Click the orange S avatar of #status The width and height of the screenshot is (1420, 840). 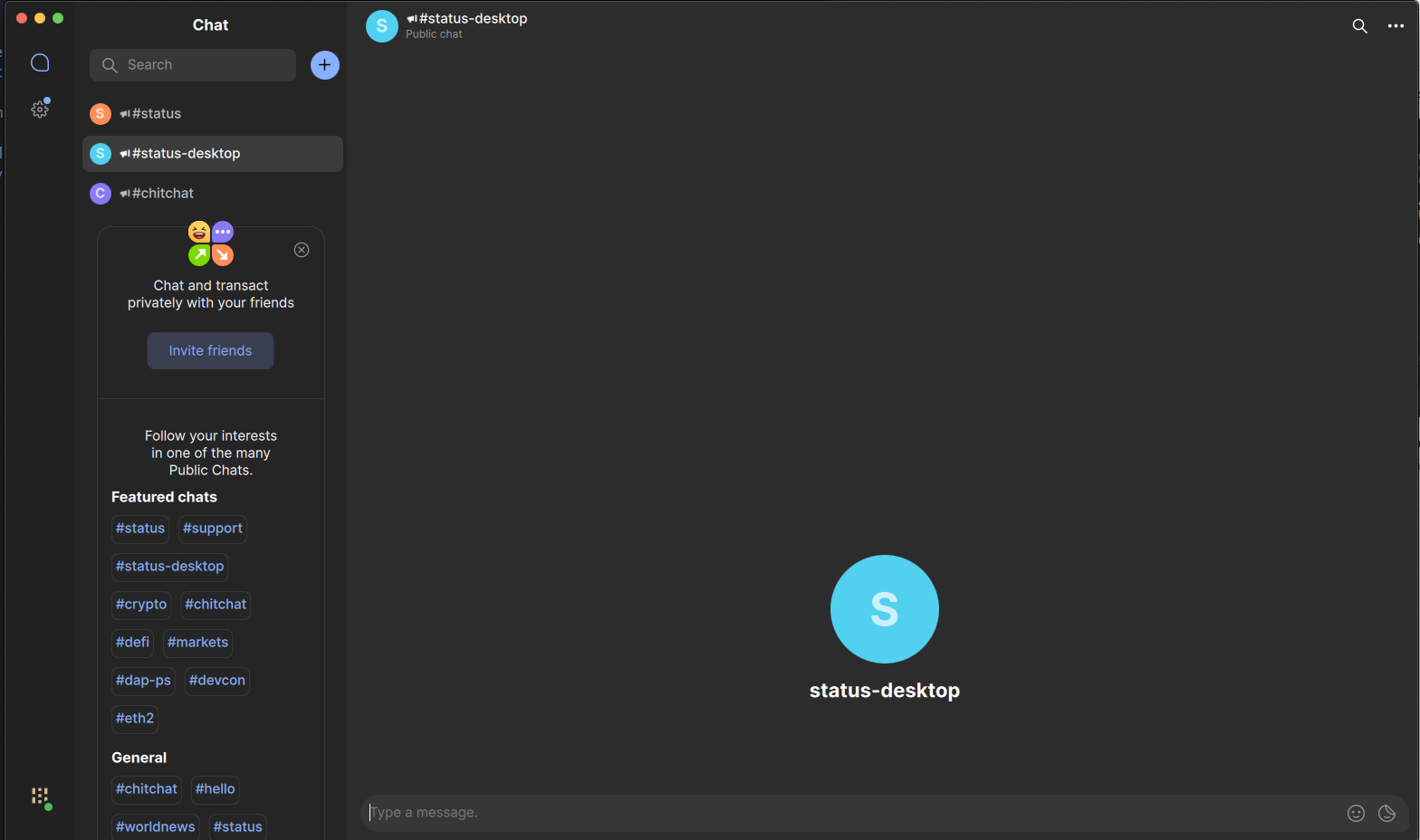pyautogui.click(x=101, y=114)
